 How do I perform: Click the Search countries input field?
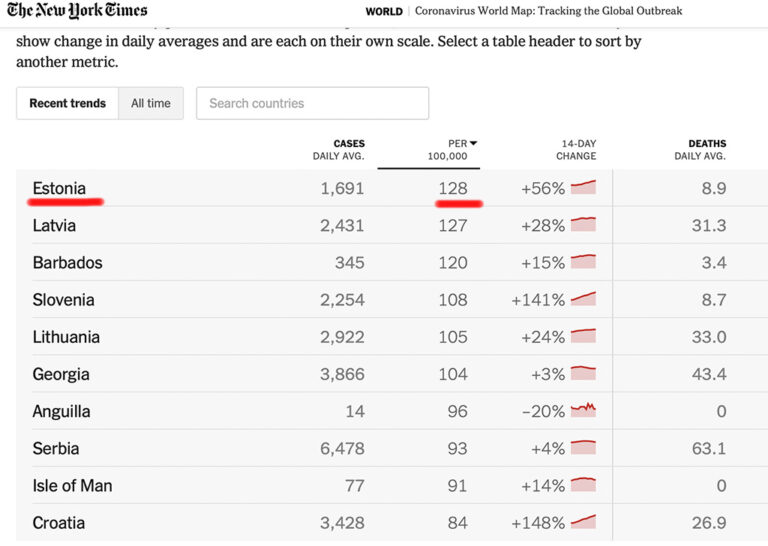tap(312, 103)
